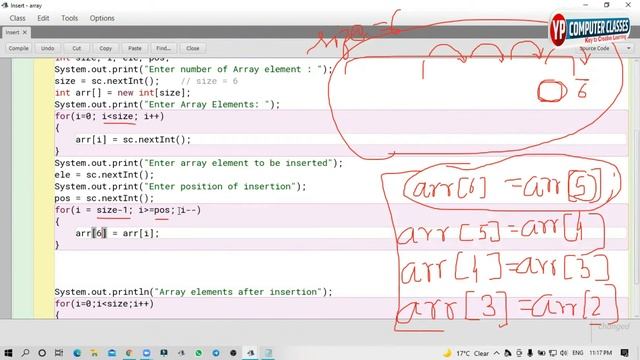Open the volume tray icon
The image size is (640, 360).
(x=564, y=353)
